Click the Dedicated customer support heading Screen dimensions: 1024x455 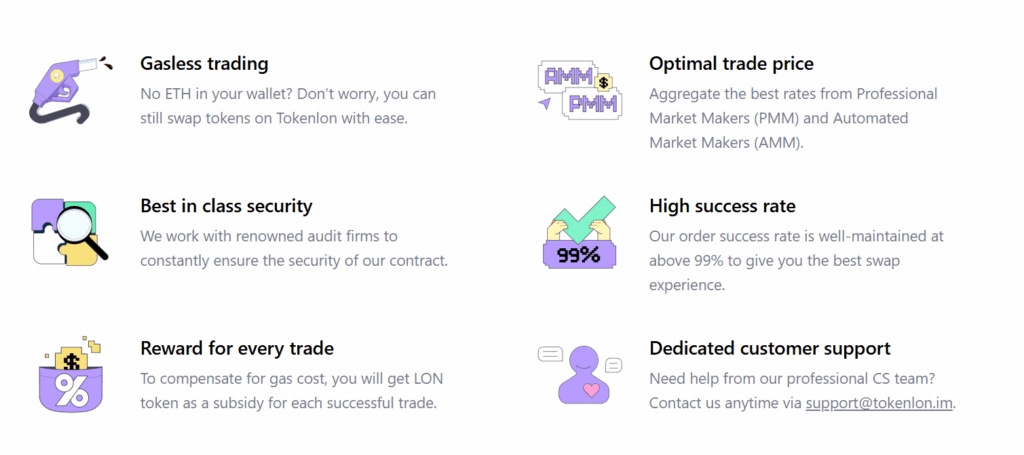(x=769, y=348)
